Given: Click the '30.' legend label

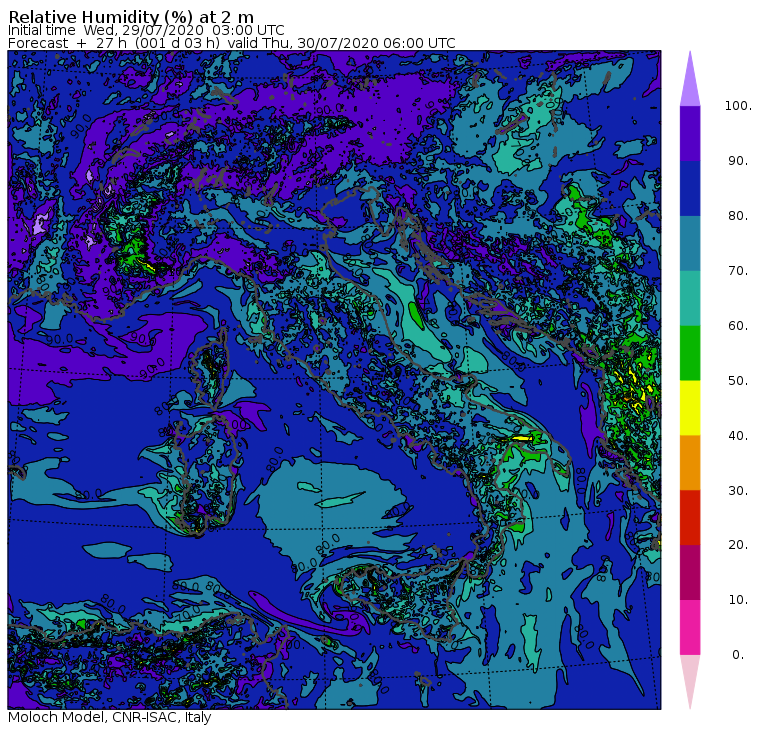Looking at the screenshot, I should click(x=738, y=491).
